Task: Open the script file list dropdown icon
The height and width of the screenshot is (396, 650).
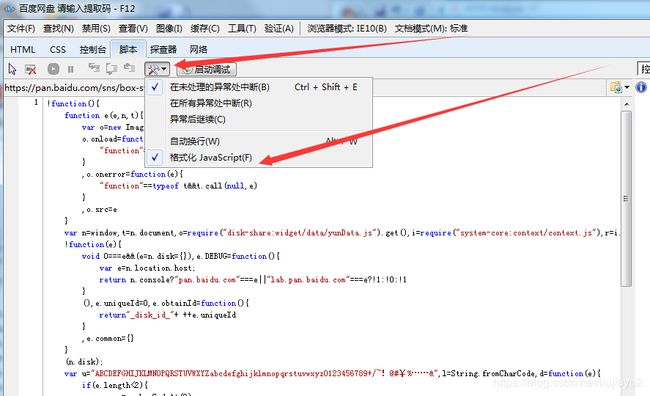Action: (619, 87)
